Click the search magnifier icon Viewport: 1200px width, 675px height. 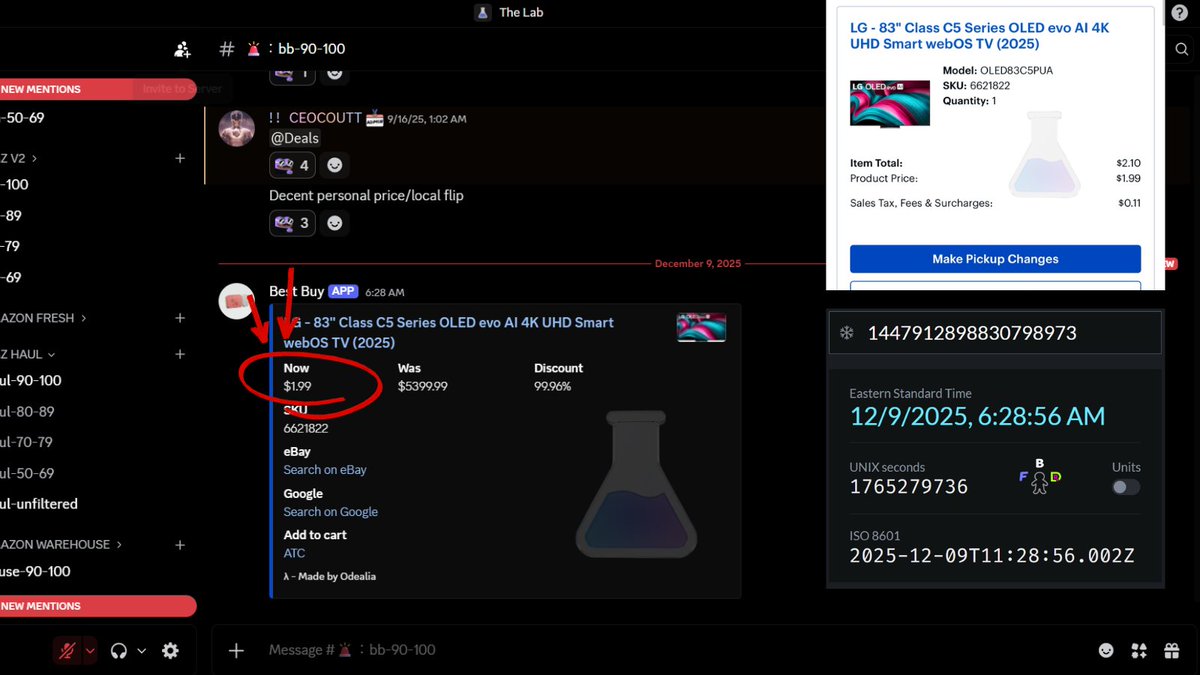(1183, 49)
